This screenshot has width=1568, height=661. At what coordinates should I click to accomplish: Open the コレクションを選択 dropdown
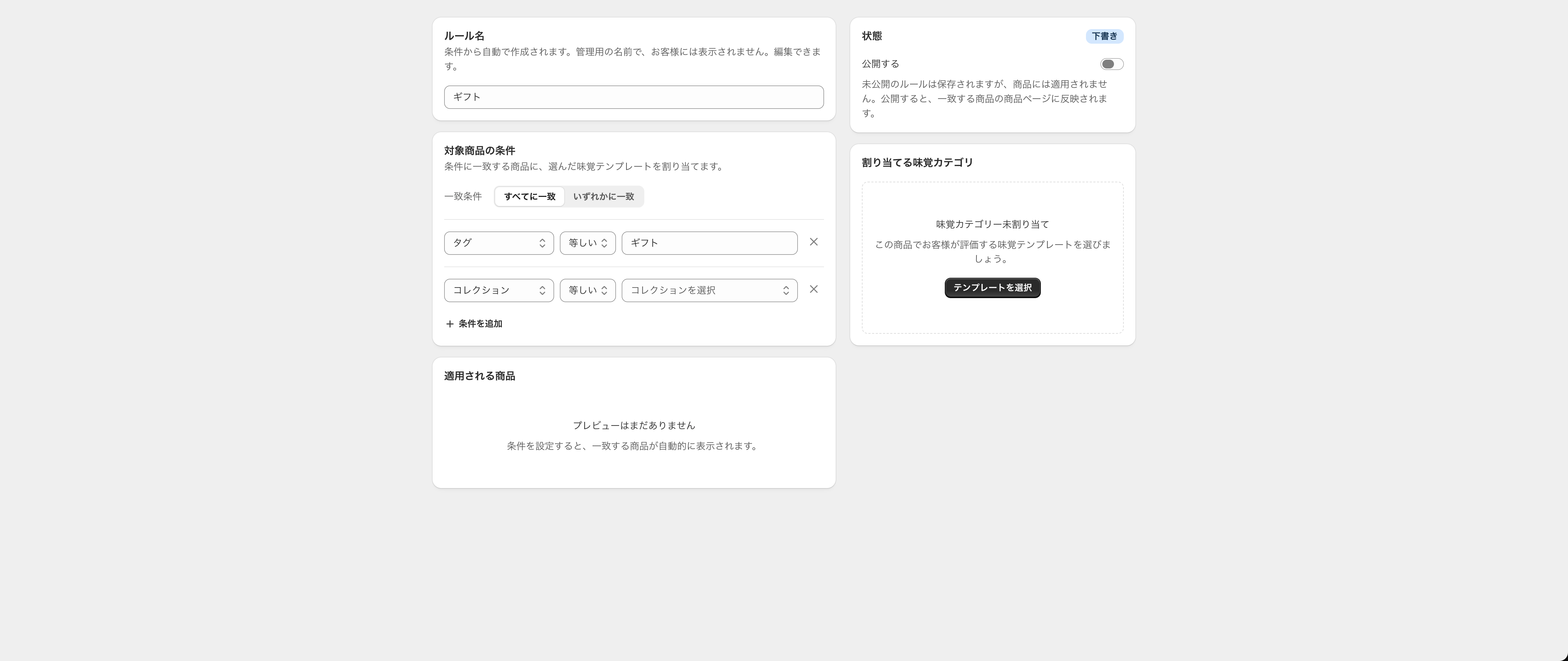709,290
